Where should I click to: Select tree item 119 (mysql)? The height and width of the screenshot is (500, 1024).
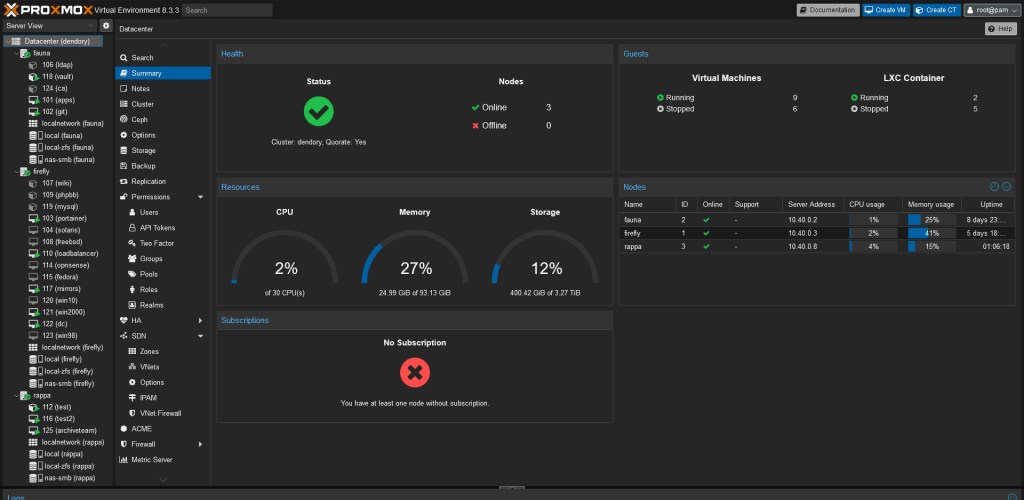point(56,206)
